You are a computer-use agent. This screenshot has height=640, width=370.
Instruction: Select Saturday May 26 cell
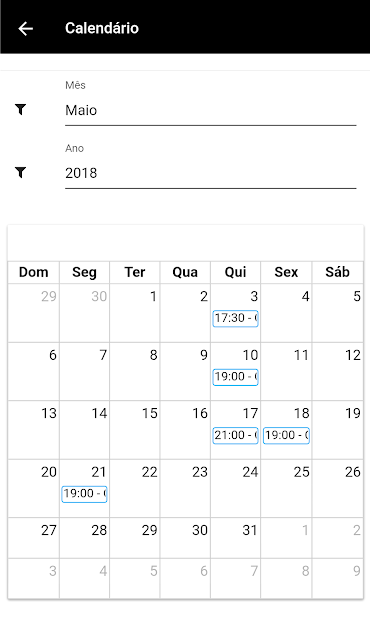click(337, 489)
